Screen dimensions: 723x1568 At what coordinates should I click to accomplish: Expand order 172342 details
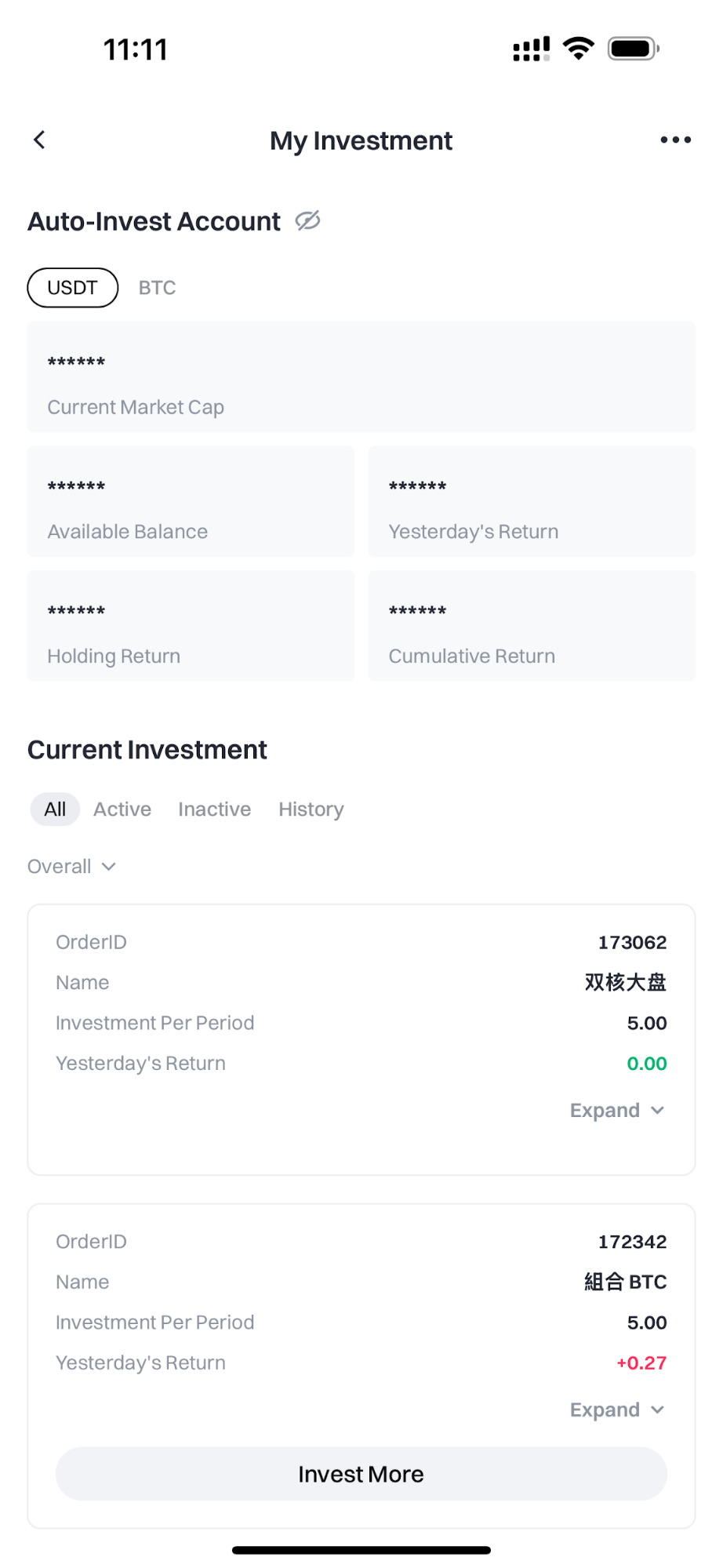(x=617, y=1410)
